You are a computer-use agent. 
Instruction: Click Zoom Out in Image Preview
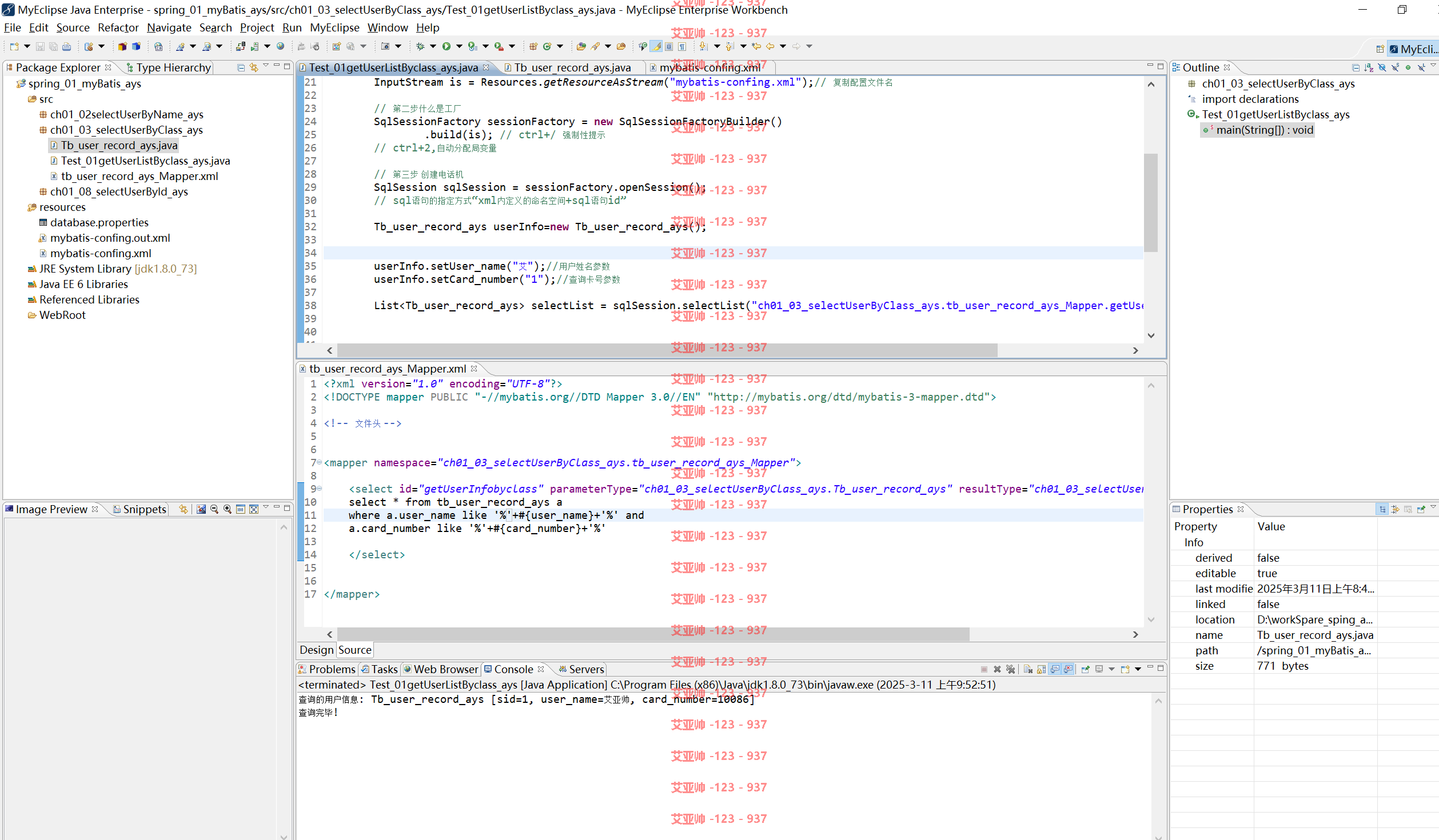214,509
